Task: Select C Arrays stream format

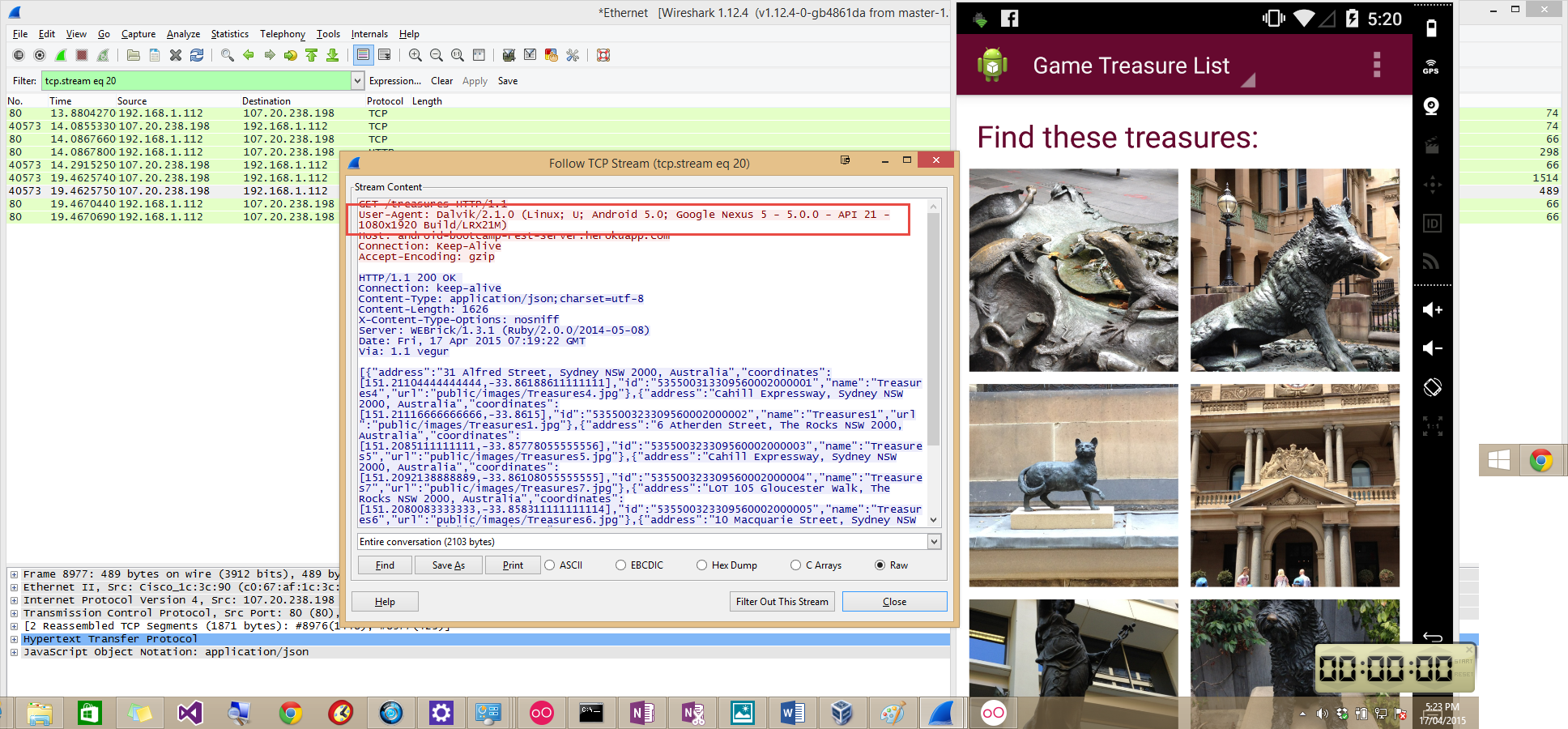Action: click(816, 565)
